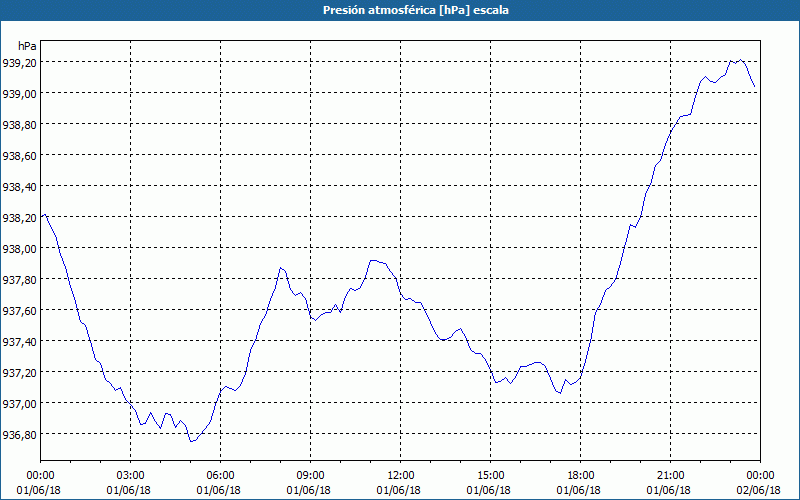Select the 18:00 time axis label
The width and height of the screenshot is (800, 500).
(x=581, y=475)
